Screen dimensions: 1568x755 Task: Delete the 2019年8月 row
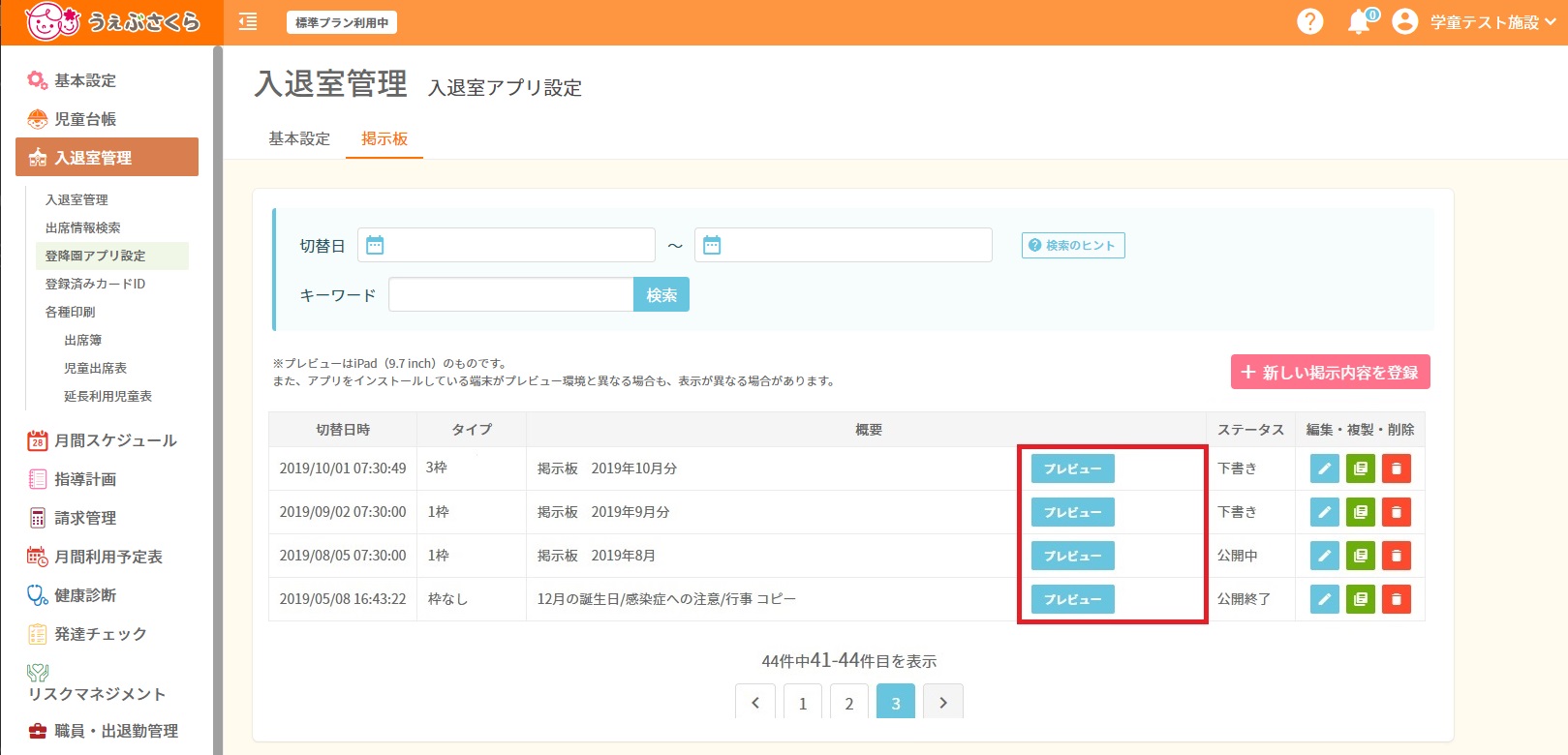[x=1397, y=556]
